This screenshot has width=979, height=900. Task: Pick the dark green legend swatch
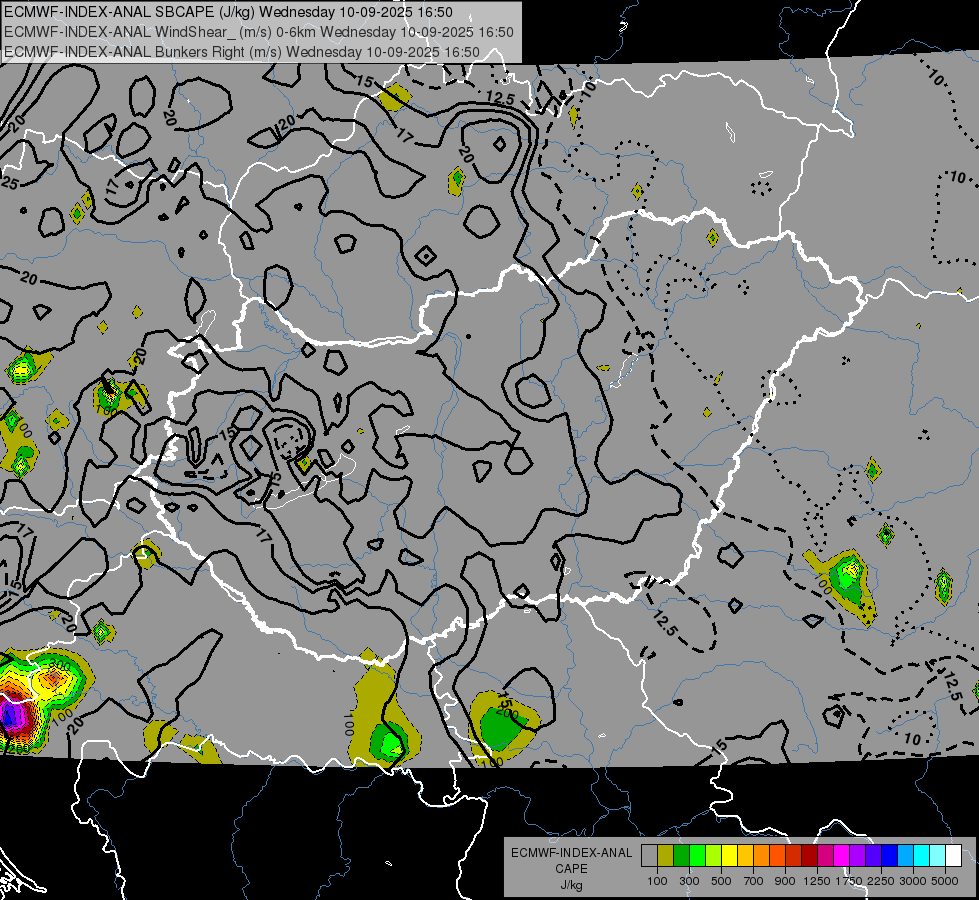pos(681,856)
